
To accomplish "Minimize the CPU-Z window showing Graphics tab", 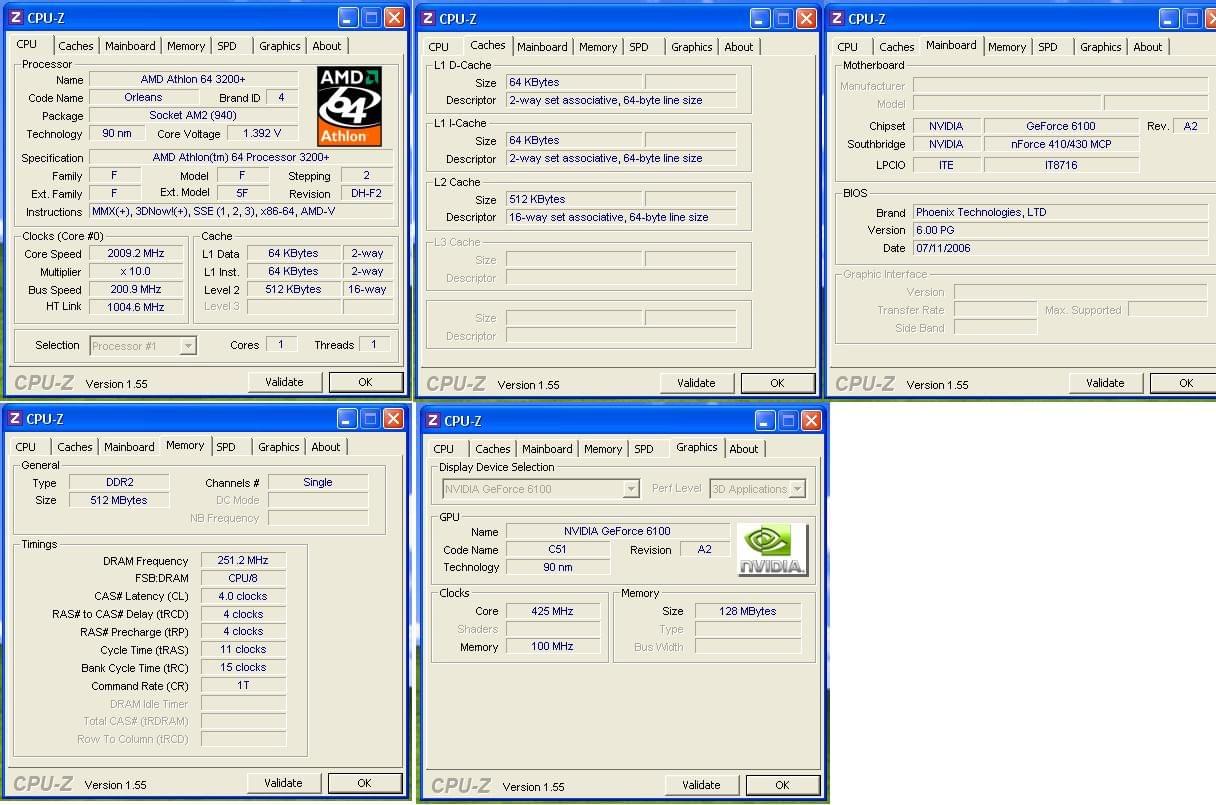I will pos(765,421).
